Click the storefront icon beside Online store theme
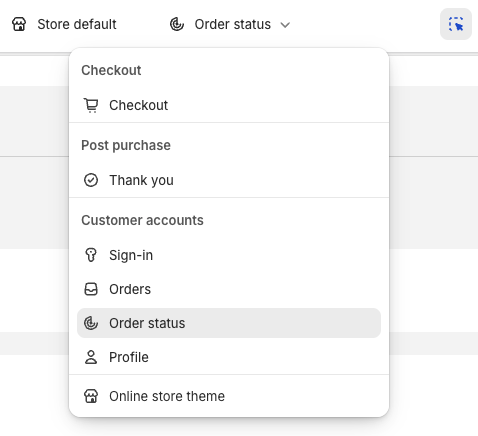This screenshot has width=478, height=436. click(x=91, y=396)
